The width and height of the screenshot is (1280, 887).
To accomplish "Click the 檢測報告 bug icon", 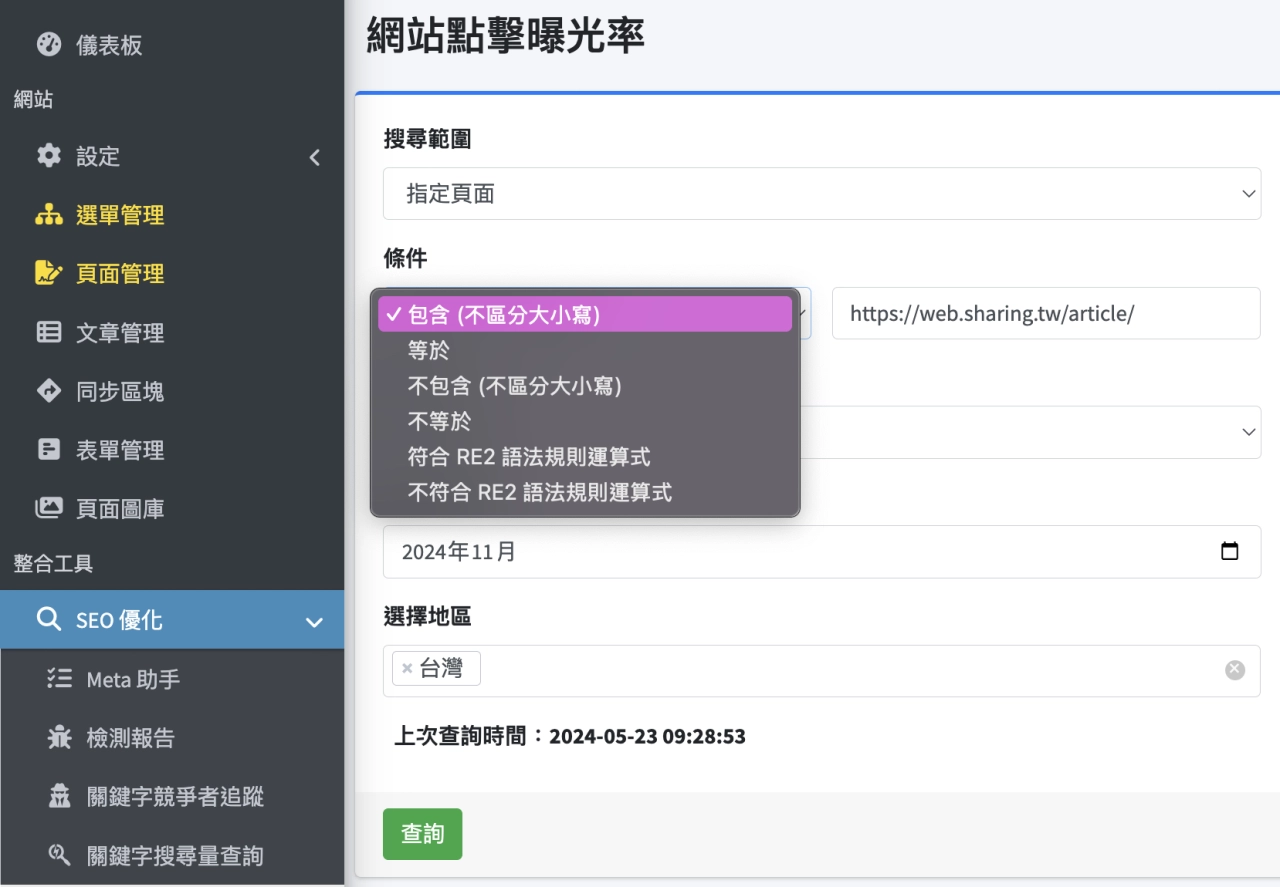I will pyautogui.click(x=59, y=738).
